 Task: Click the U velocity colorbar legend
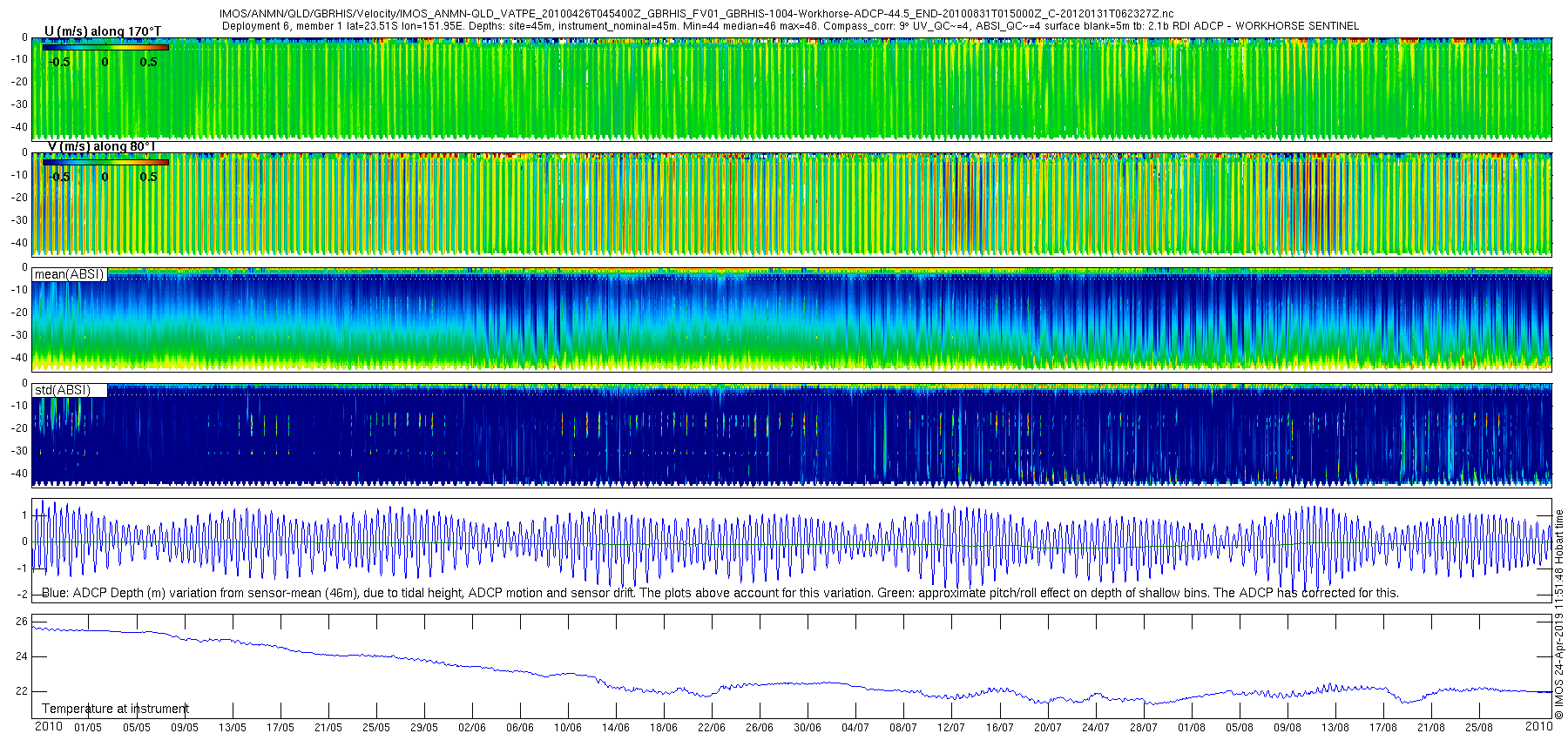(105, 48)
